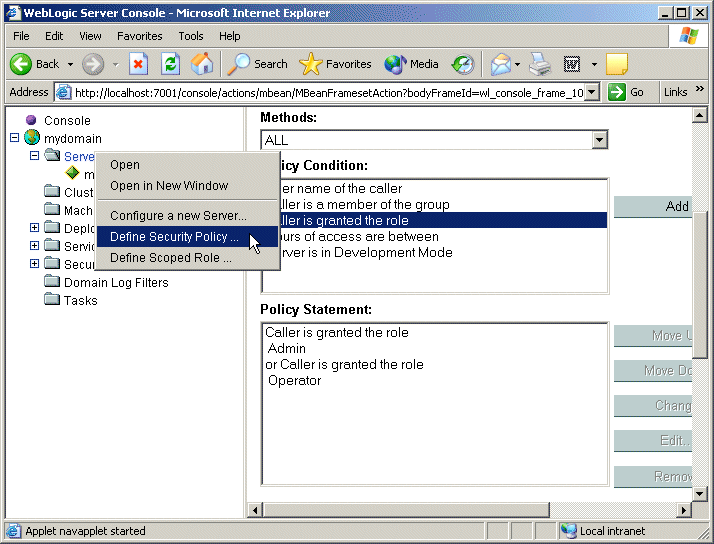
Task: Click the Domain Log Filters folder icon
Action: click(x=52, y=281)
